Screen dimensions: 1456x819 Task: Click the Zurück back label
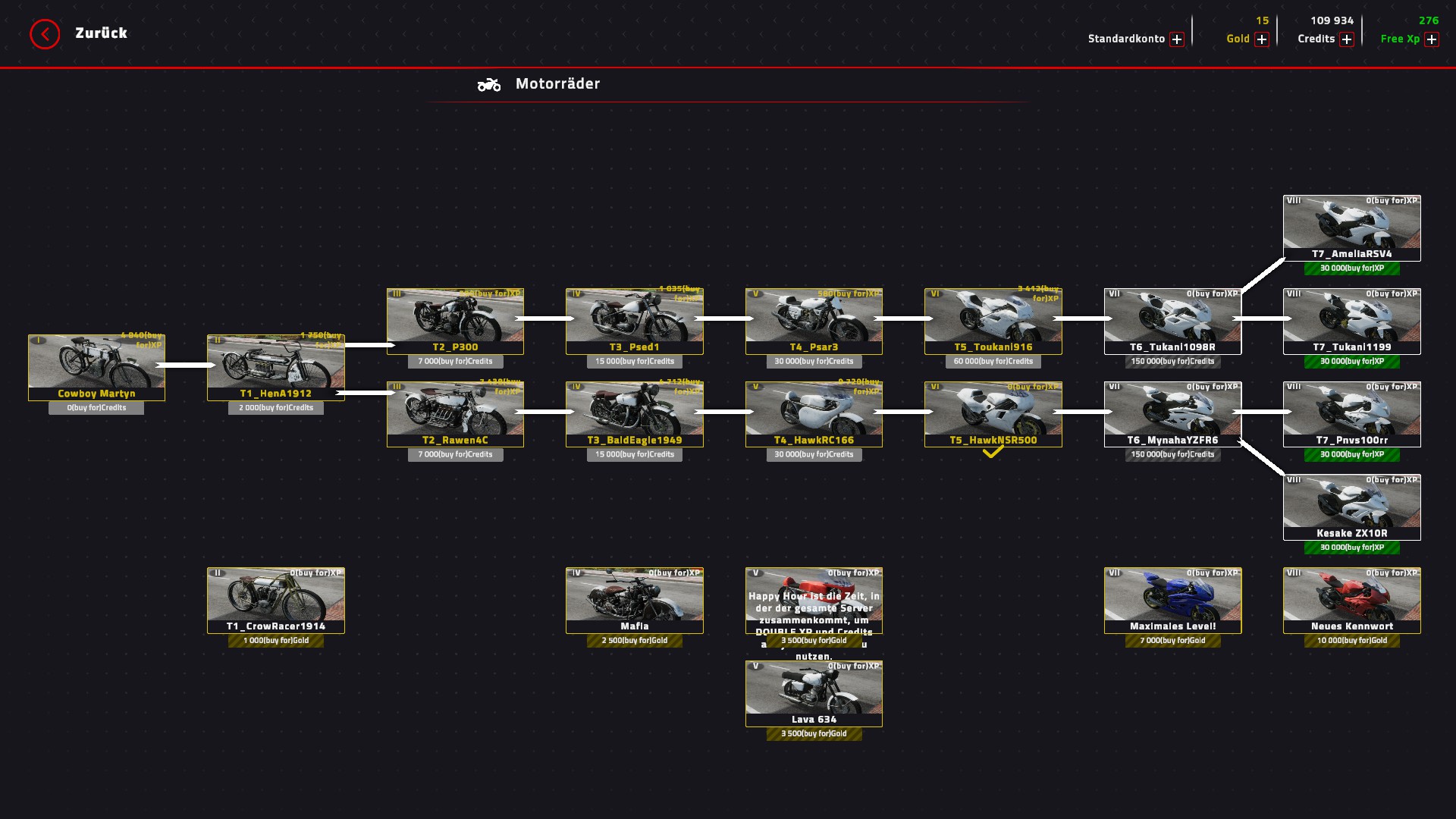click(101, 33)
